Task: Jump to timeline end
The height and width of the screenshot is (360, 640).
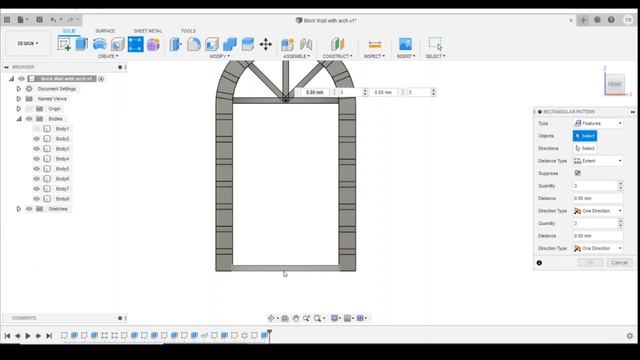Action: [x=49, y=336]
